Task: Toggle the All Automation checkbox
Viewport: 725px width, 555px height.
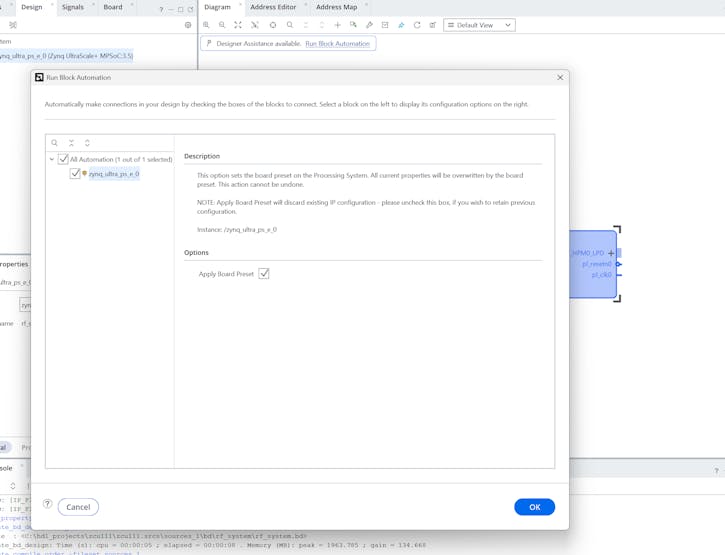Action: pyautogui.click(x=63, y=159)
